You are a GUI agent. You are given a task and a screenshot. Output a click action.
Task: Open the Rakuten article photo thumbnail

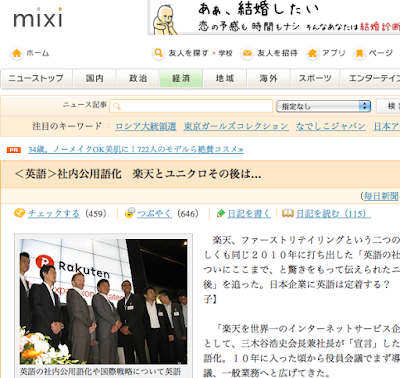103,301
